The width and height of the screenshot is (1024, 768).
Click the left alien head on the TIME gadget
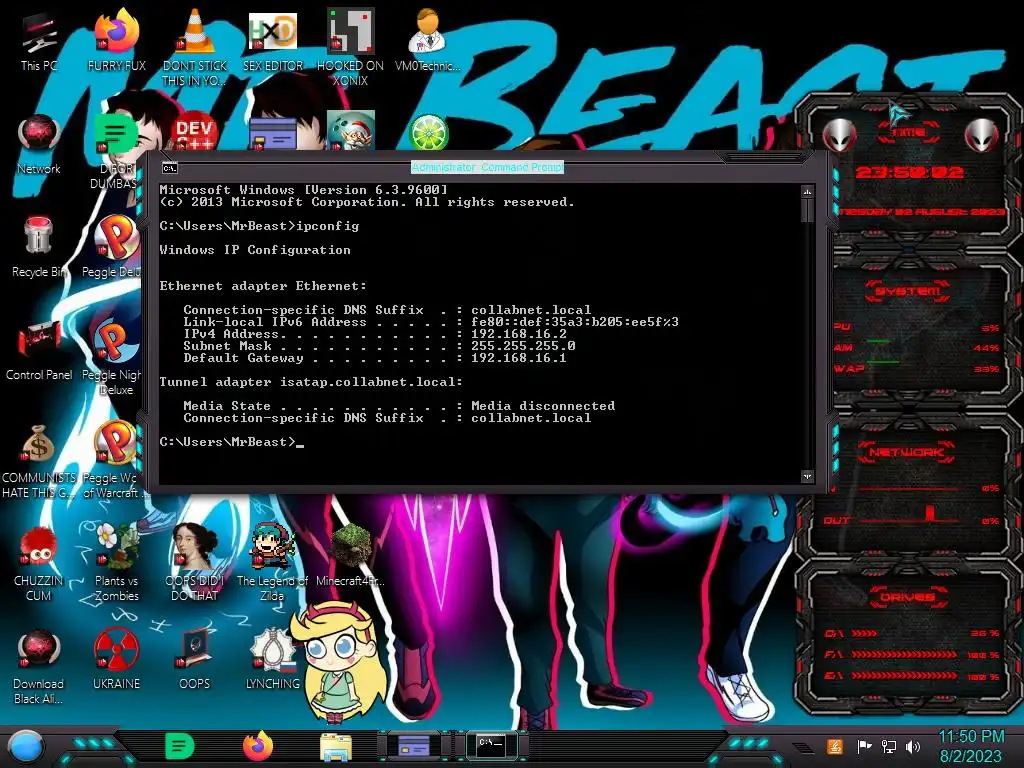tap(840, 136)
